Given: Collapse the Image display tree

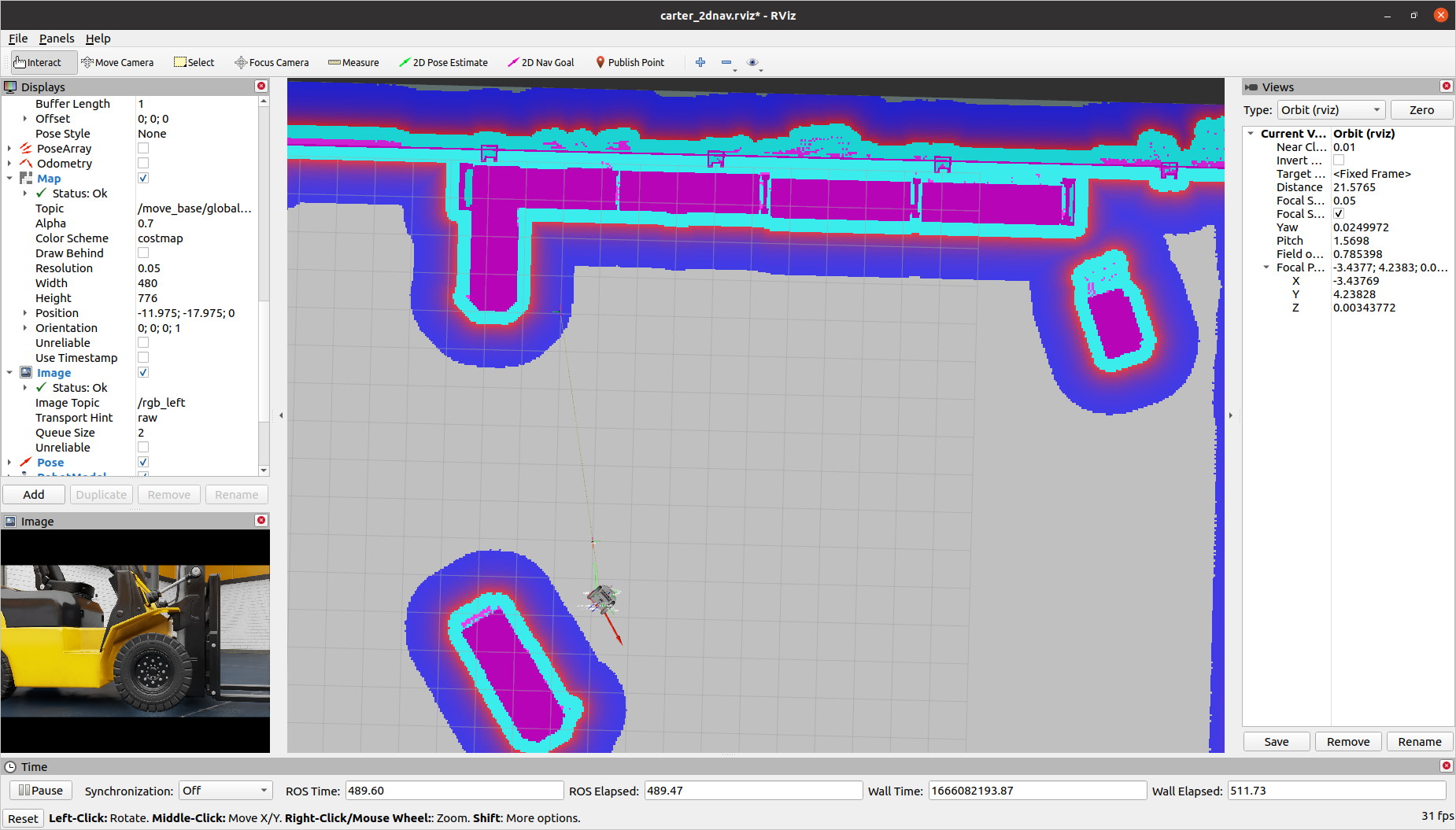Looking at the screenshot, I should click(9, 373).
